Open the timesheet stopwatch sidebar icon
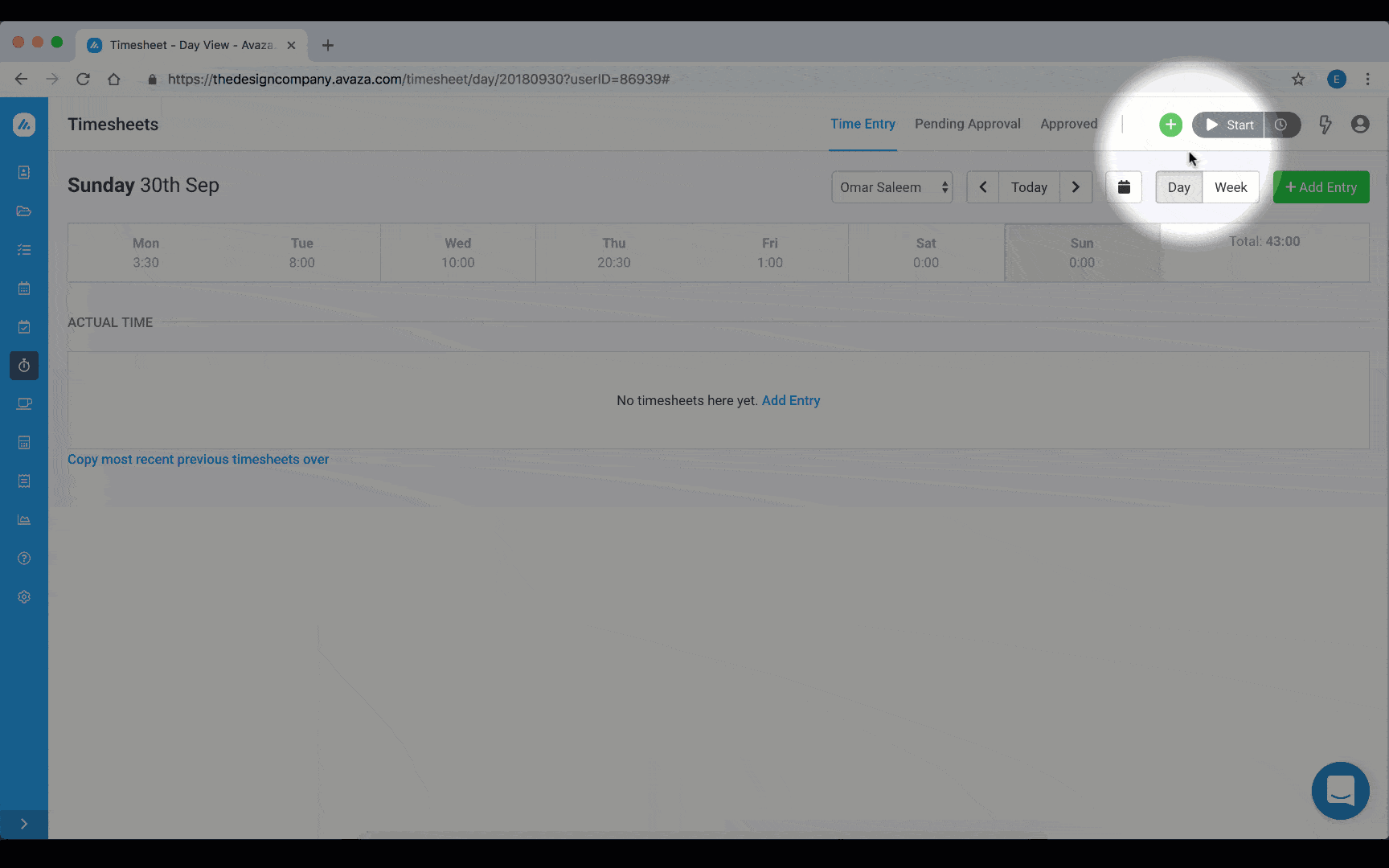Image resolution: width=1389 pixels, height=868 pixels. click(24, 366)
